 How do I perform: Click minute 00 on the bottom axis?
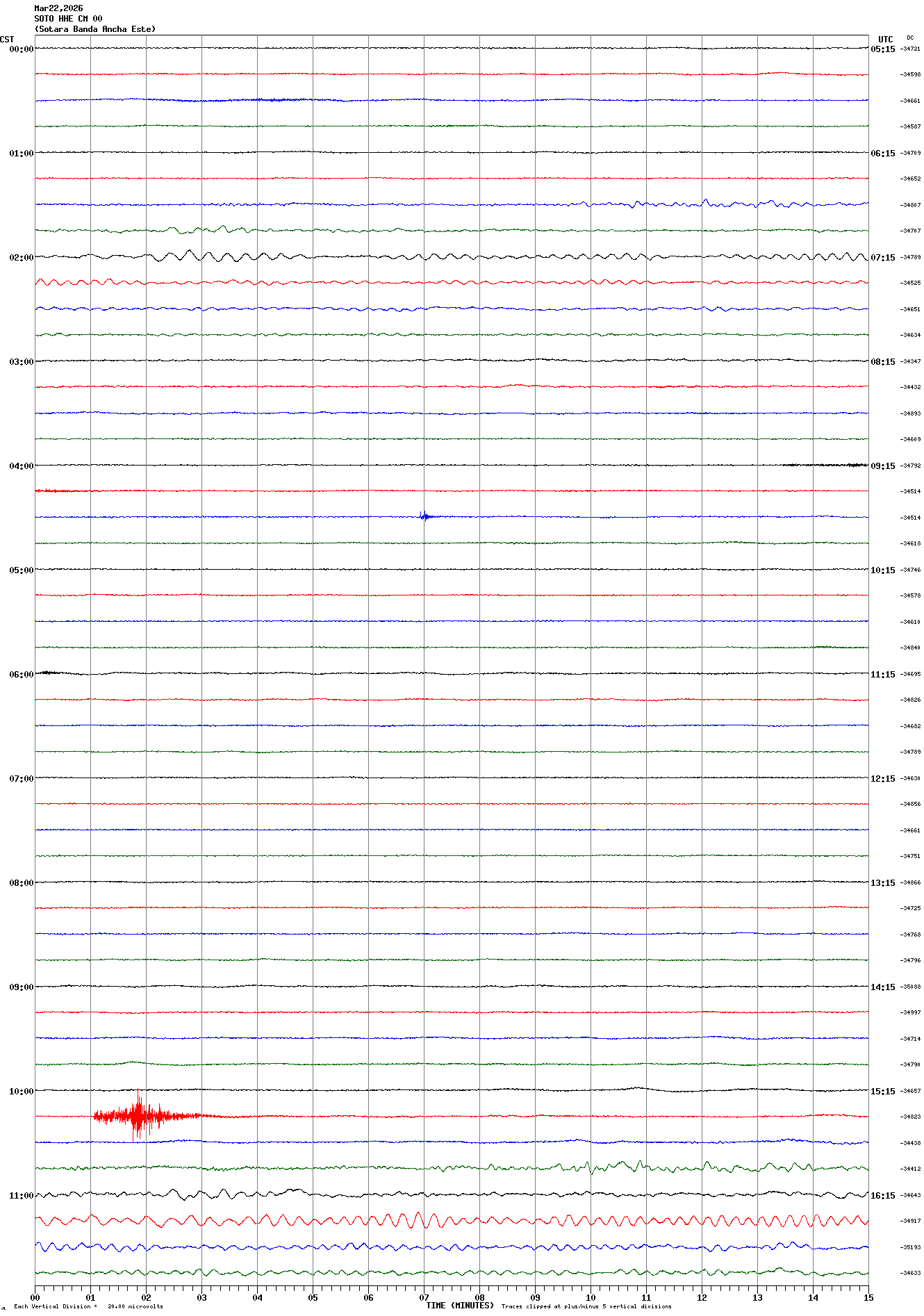click(x=35, y=1297)
